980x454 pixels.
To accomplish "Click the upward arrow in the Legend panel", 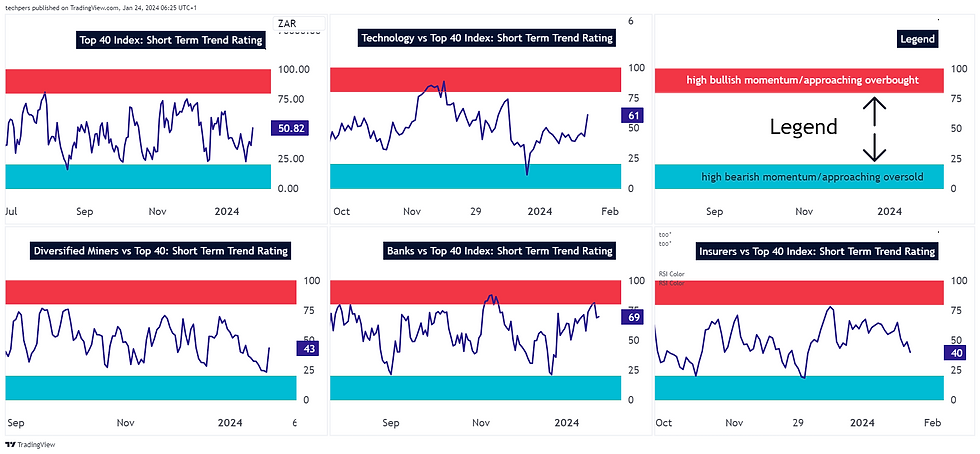I will click(875, 108).
